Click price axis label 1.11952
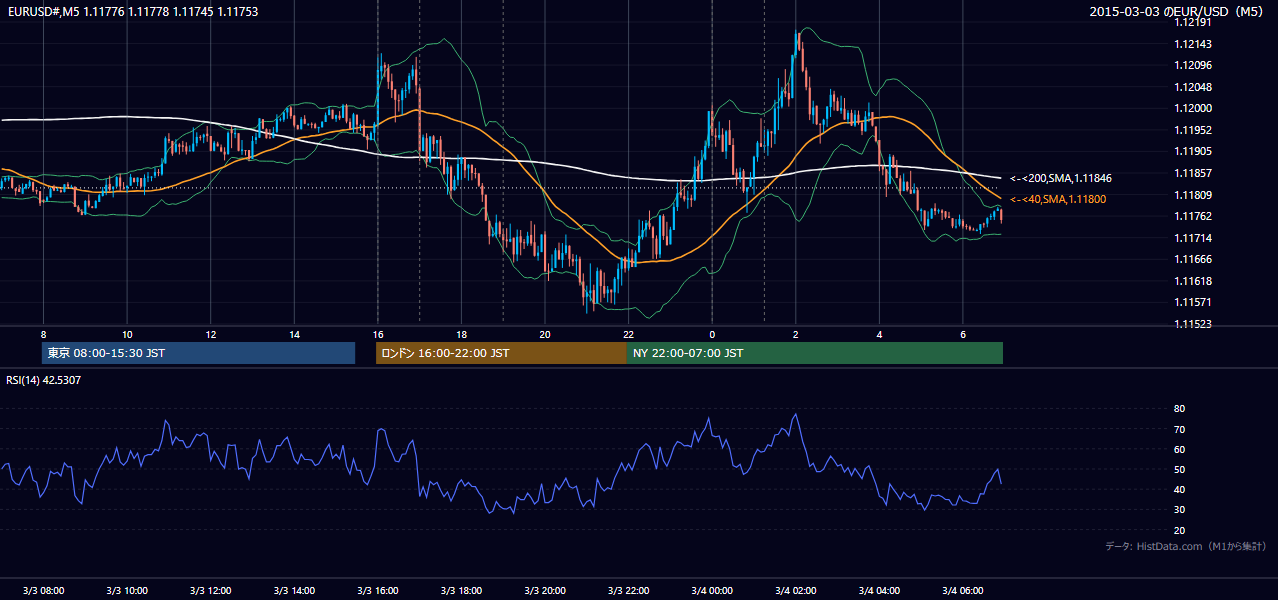Image resolution: width=1278 pixels, height=600 pixels. [1194, 130]
